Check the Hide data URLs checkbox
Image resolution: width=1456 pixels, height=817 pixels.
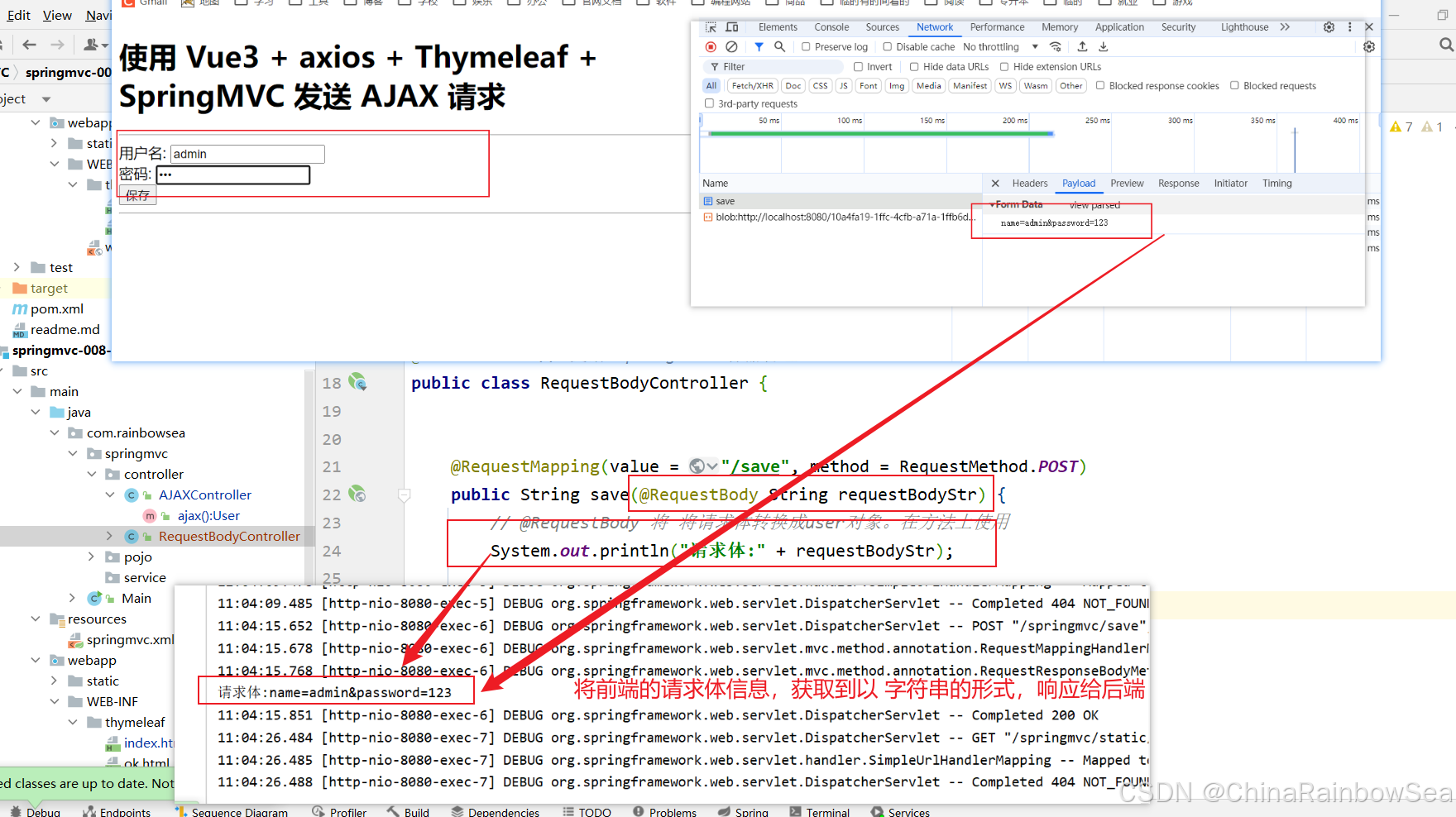point(914,67)
